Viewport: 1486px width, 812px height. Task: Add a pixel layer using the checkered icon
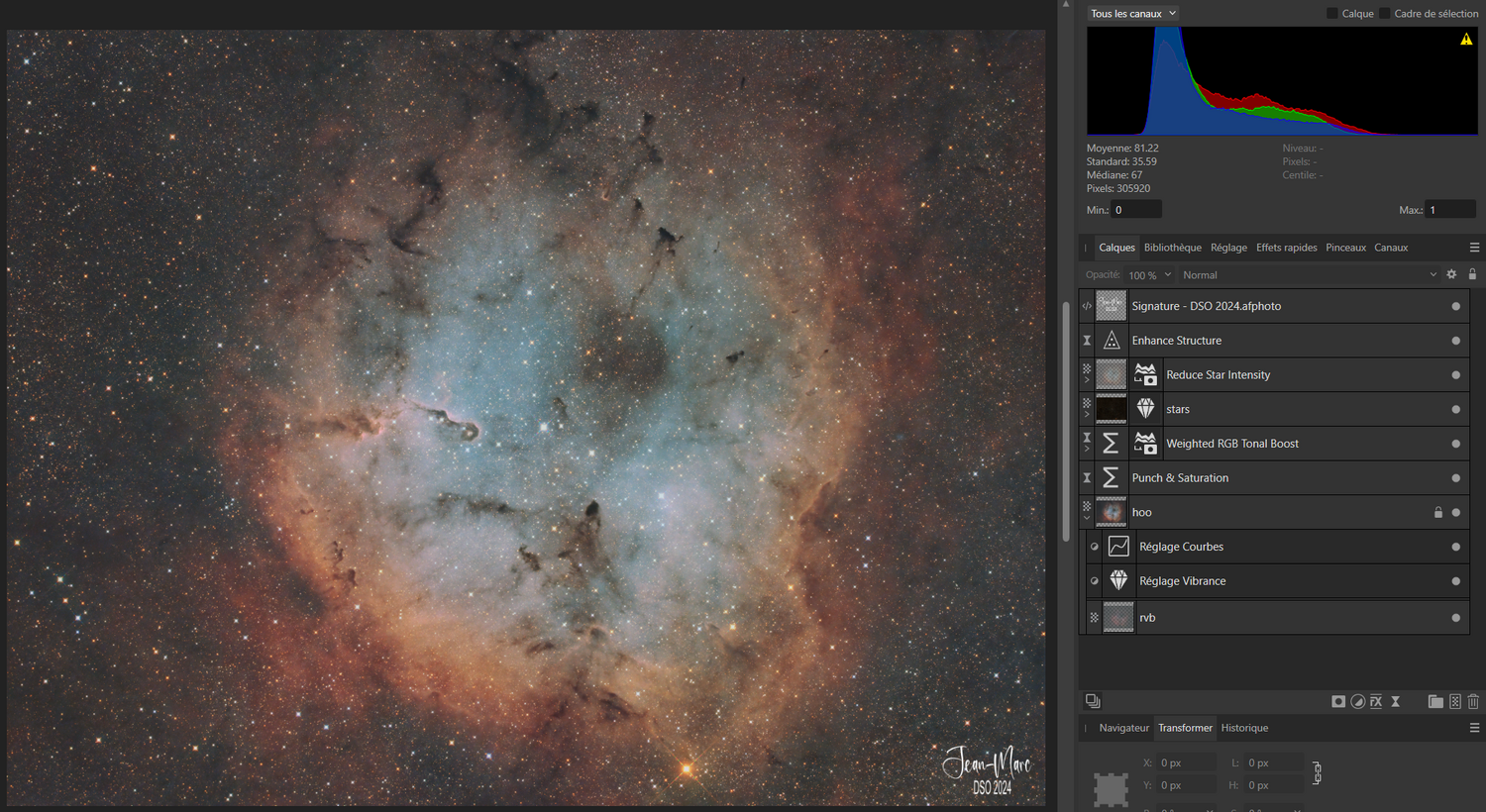pyautogui.click(x=1455, y=701)
